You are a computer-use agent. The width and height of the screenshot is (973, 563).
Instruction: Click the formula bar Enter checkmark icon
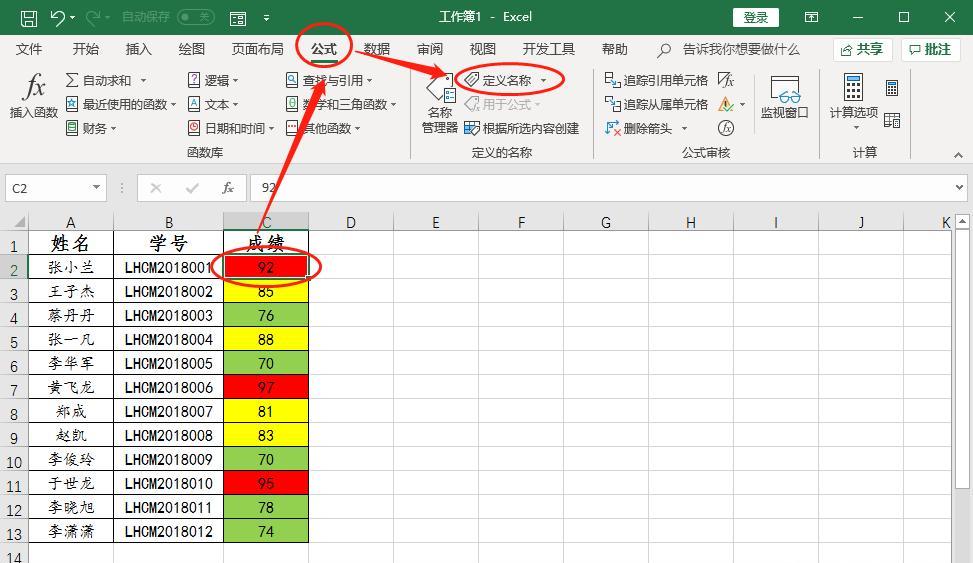192,188
